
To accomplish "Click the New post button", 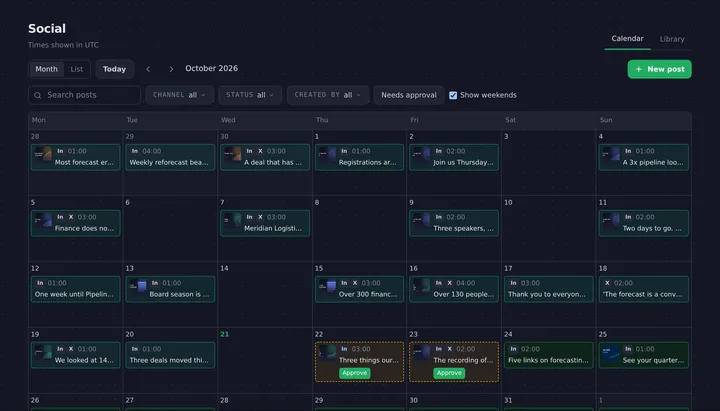I will [659, 69].
